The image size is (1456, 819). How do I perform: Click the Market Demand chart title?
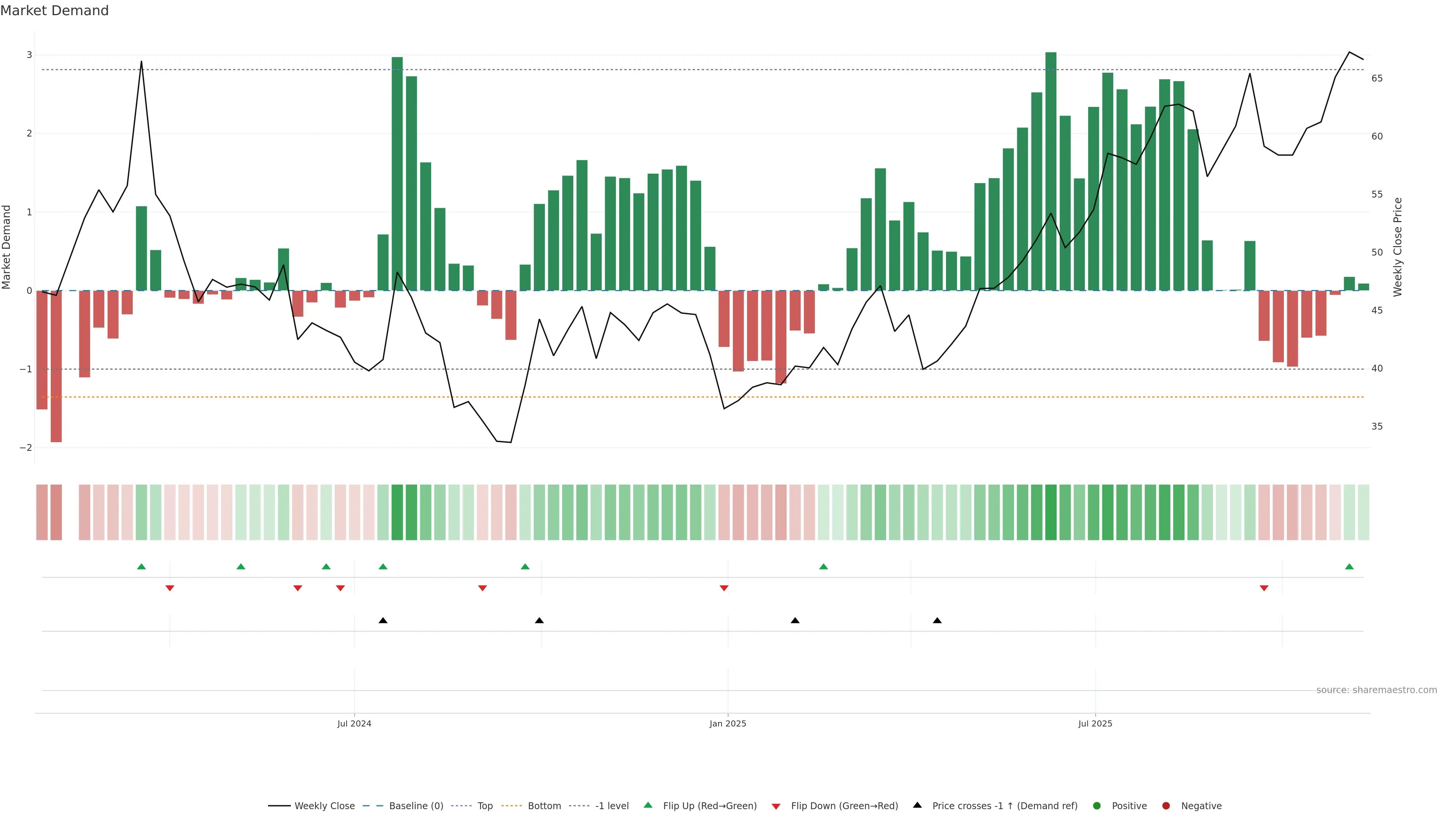pos(54,11)
